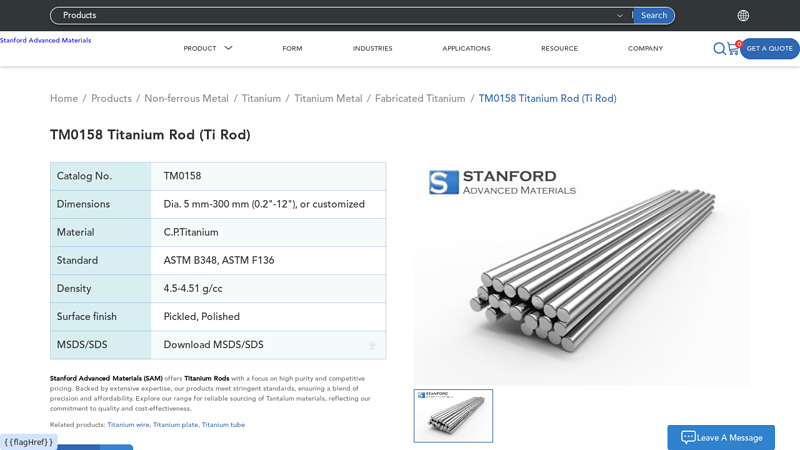Click the Catalog No. row label

click(84, 176)
